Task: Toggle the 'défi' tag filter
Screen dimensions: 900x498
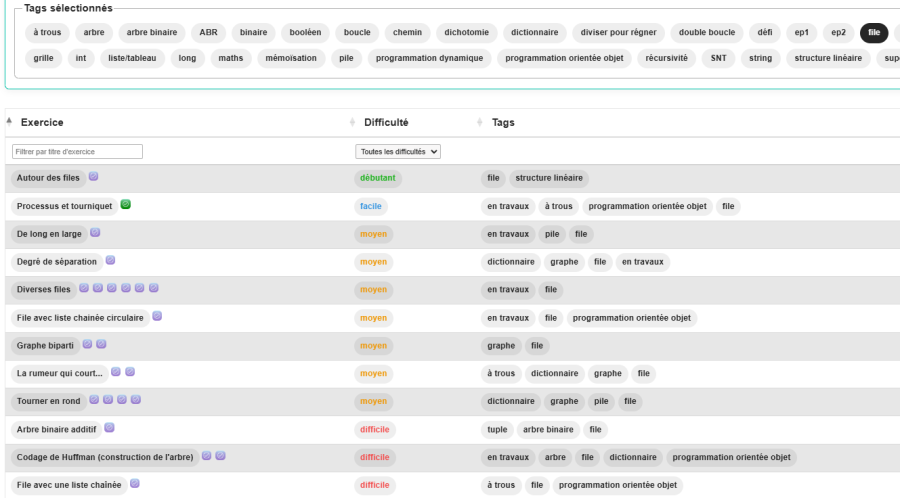Action: pos(765,33)
